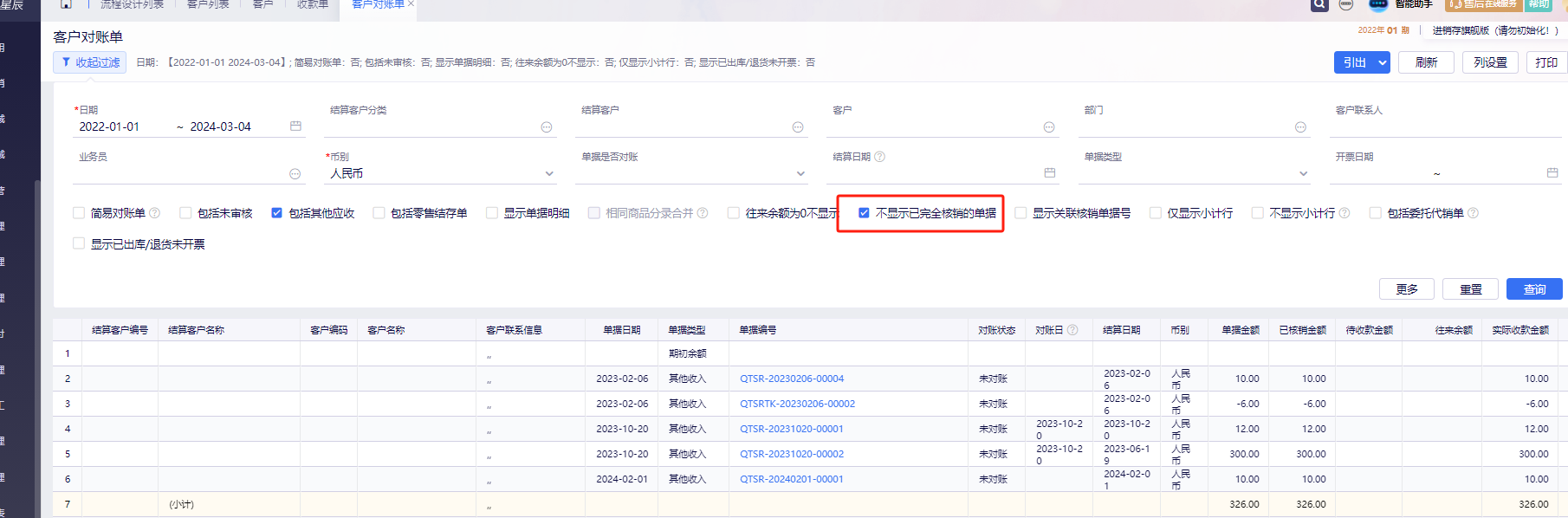Screen dimensions: 1568x518
Task: Toggle 显示已出库/退货未开票 checkbox
Action: coord(79,244)
